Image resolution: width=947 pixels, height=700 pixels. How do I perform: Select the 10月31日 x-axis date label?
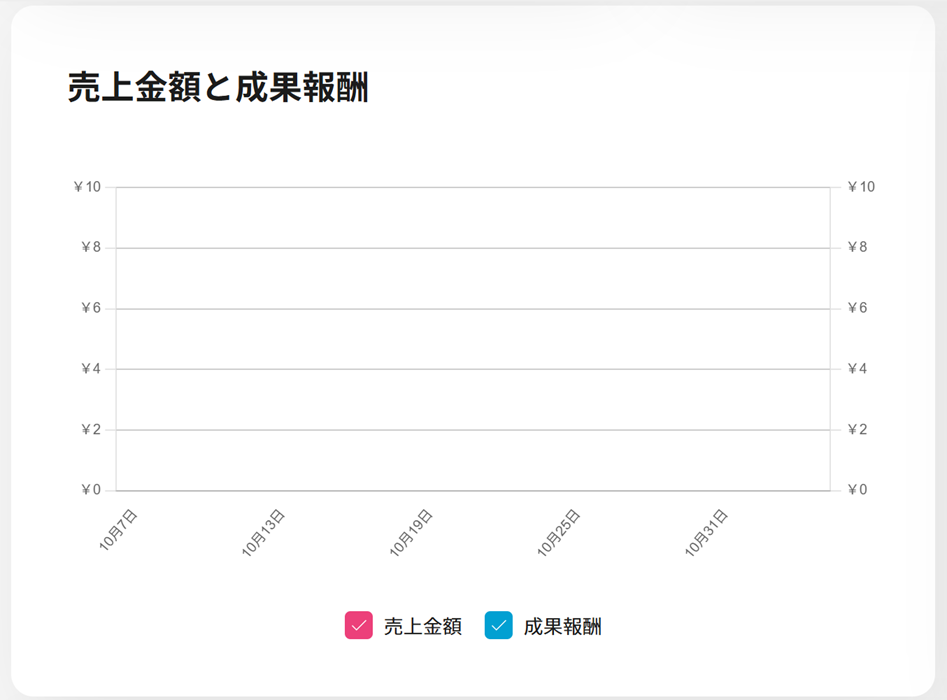(x=706, y=533)
